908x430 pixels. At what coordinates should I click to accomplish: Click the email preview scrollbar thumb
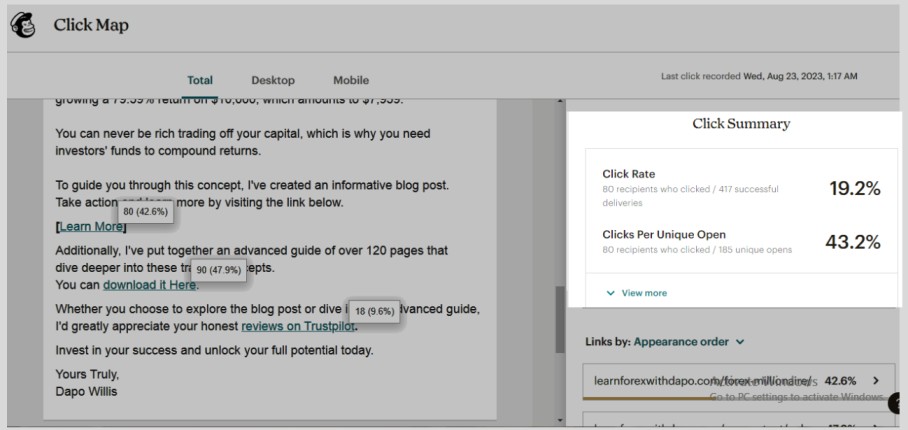pyautogui.click(x=559, y=319)
